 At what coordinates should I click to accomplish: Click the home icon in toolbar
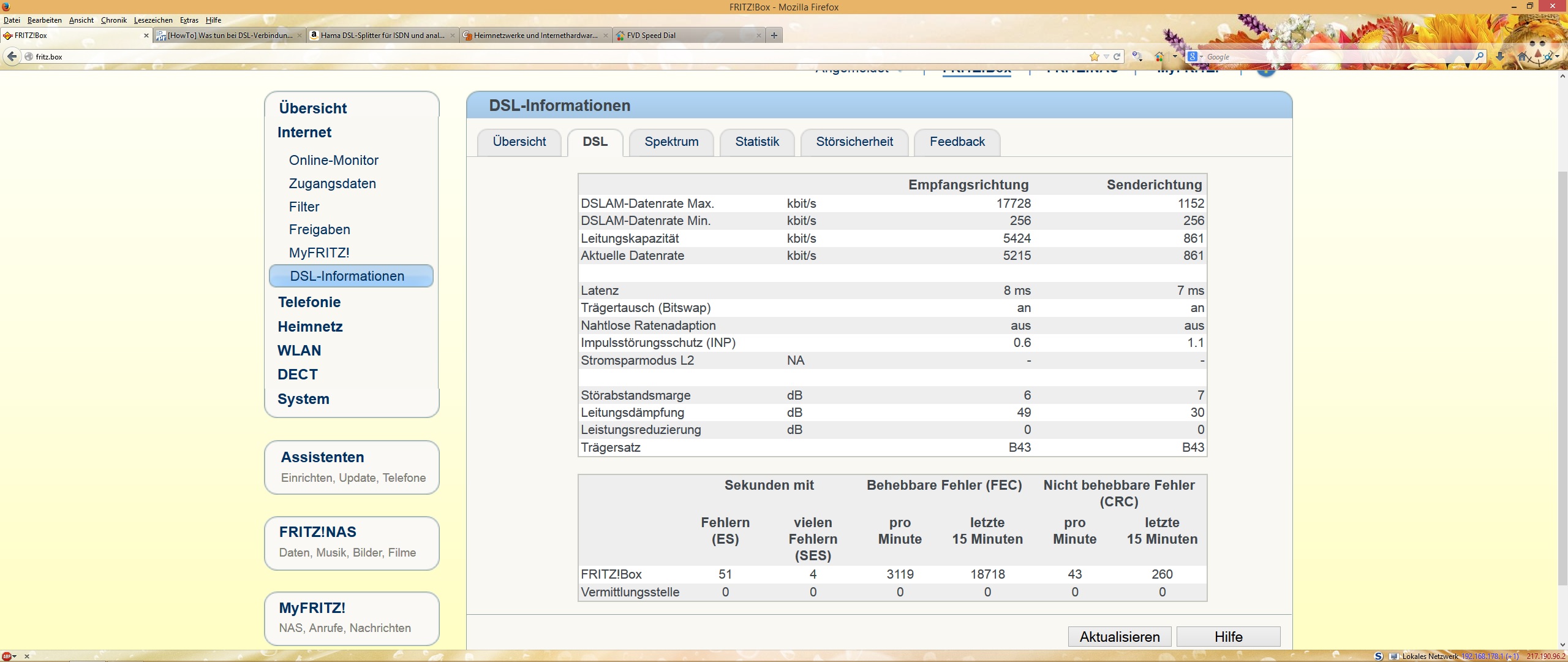point(1522,56)
